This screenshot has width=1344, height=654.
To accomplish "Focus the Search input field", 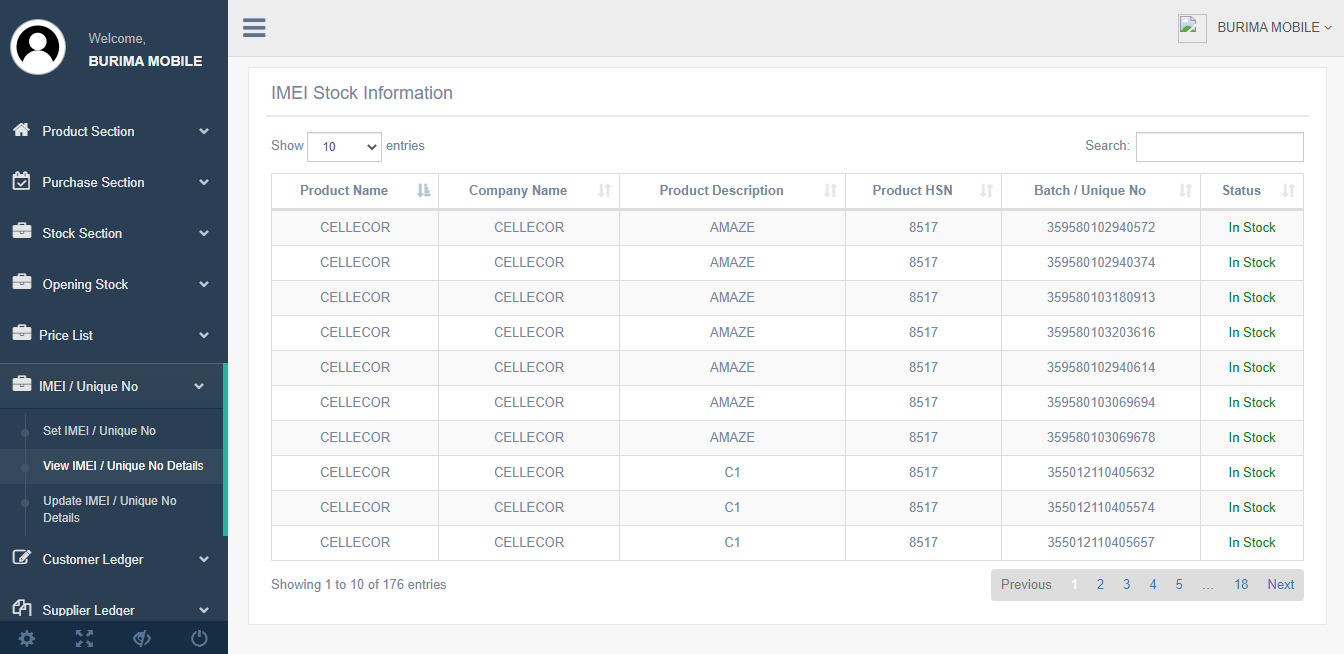I will 1220,147.
